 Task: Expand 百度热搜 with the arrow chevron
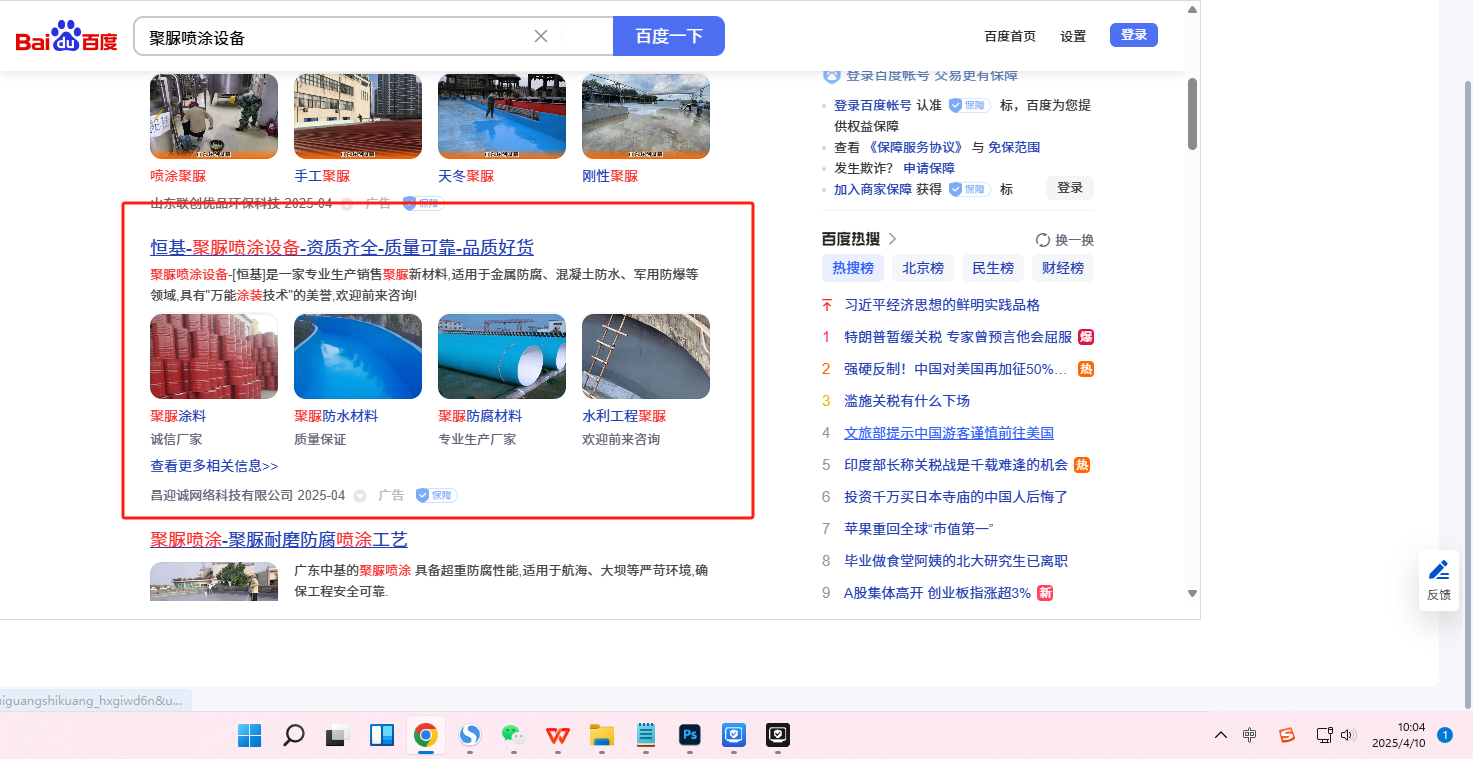(x=893, y=239)
